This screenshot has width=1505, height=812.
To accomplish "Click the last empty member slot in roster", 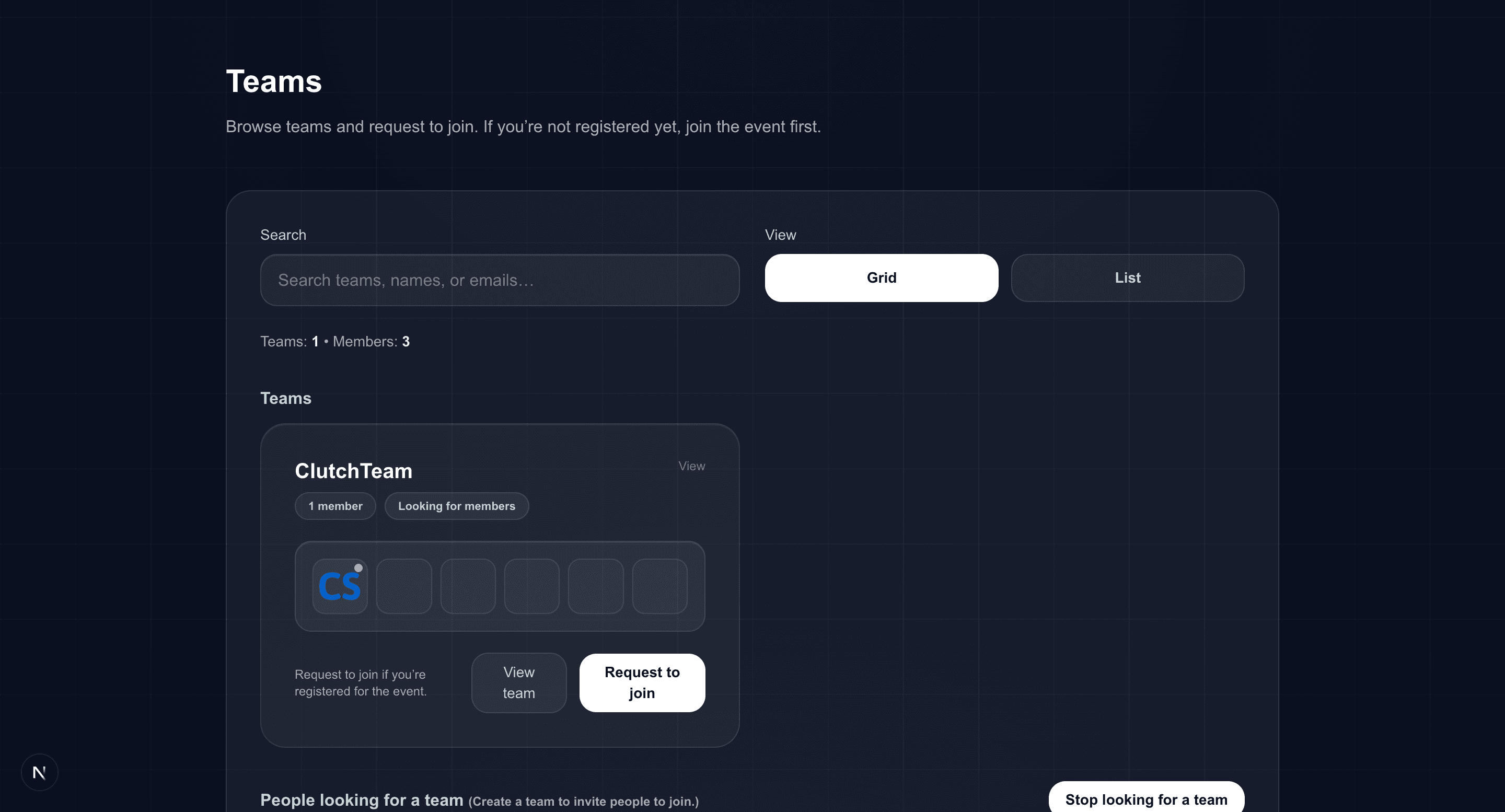I will point(659,586).
